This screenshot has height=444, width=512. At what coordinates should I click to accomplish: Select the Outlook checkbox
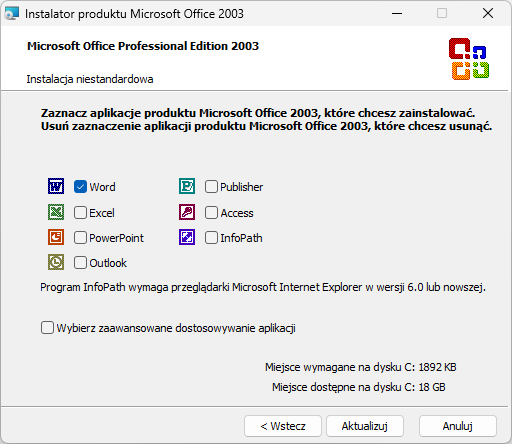tap(80, 263)
